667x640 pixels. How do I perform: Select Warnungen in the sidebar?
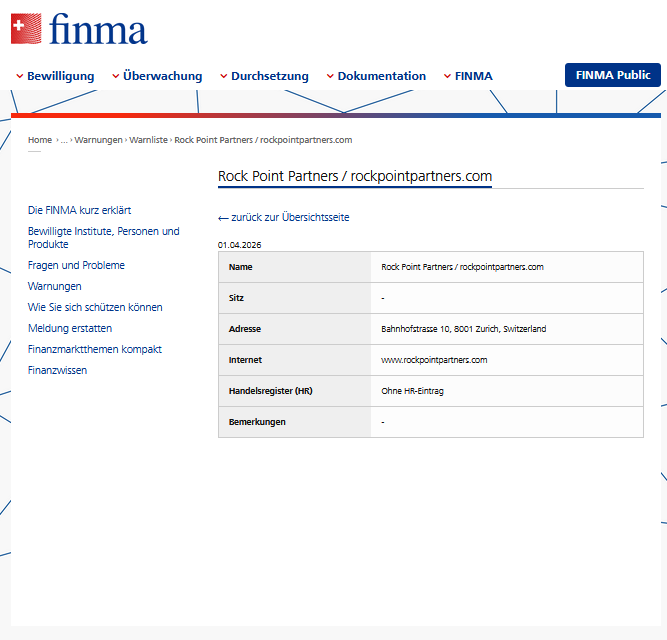coord(54,286)
